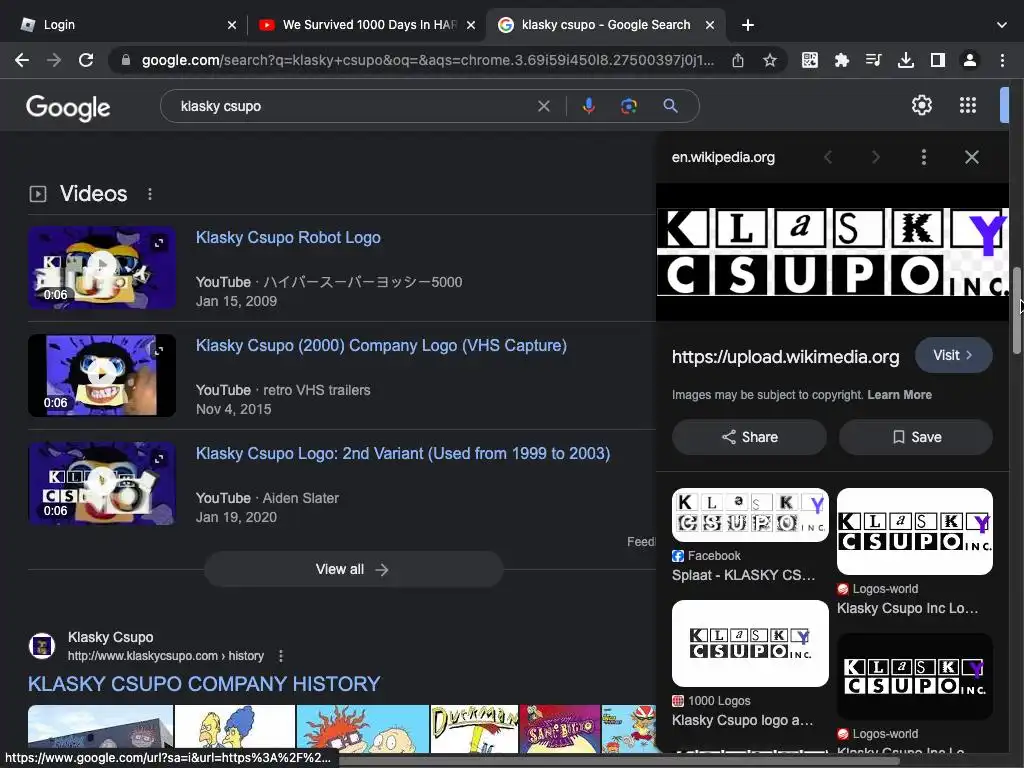
Task: Click the Google logo
Action: point(68,108)
